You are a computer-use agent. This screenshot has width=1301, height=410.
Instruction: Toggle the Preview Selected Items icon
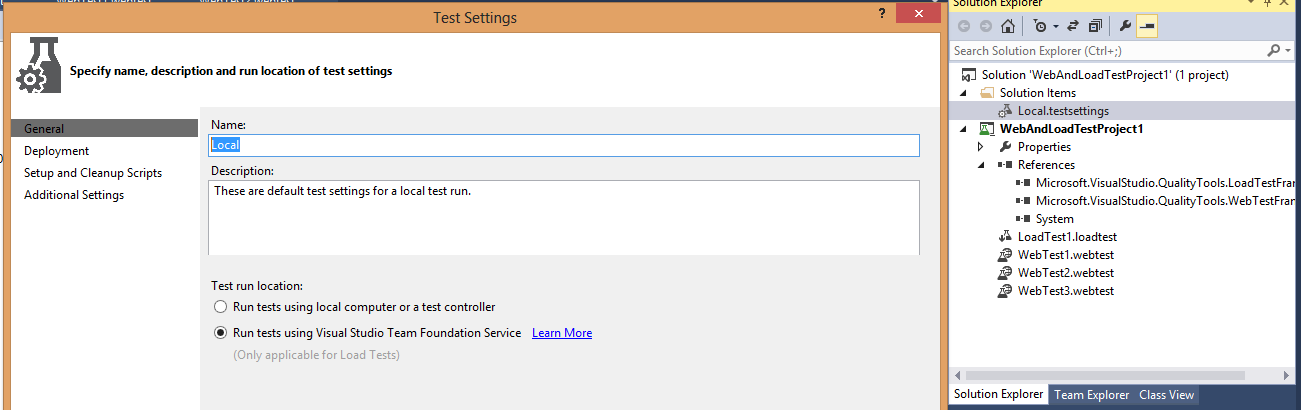coord(1146,26)
